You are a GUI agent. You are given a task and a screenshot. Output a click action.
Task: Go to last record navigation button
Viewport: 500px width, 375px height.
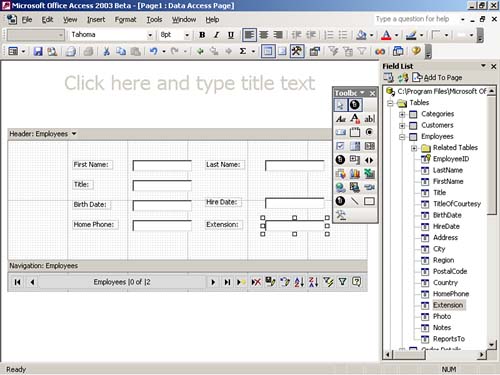click(227, 282)
